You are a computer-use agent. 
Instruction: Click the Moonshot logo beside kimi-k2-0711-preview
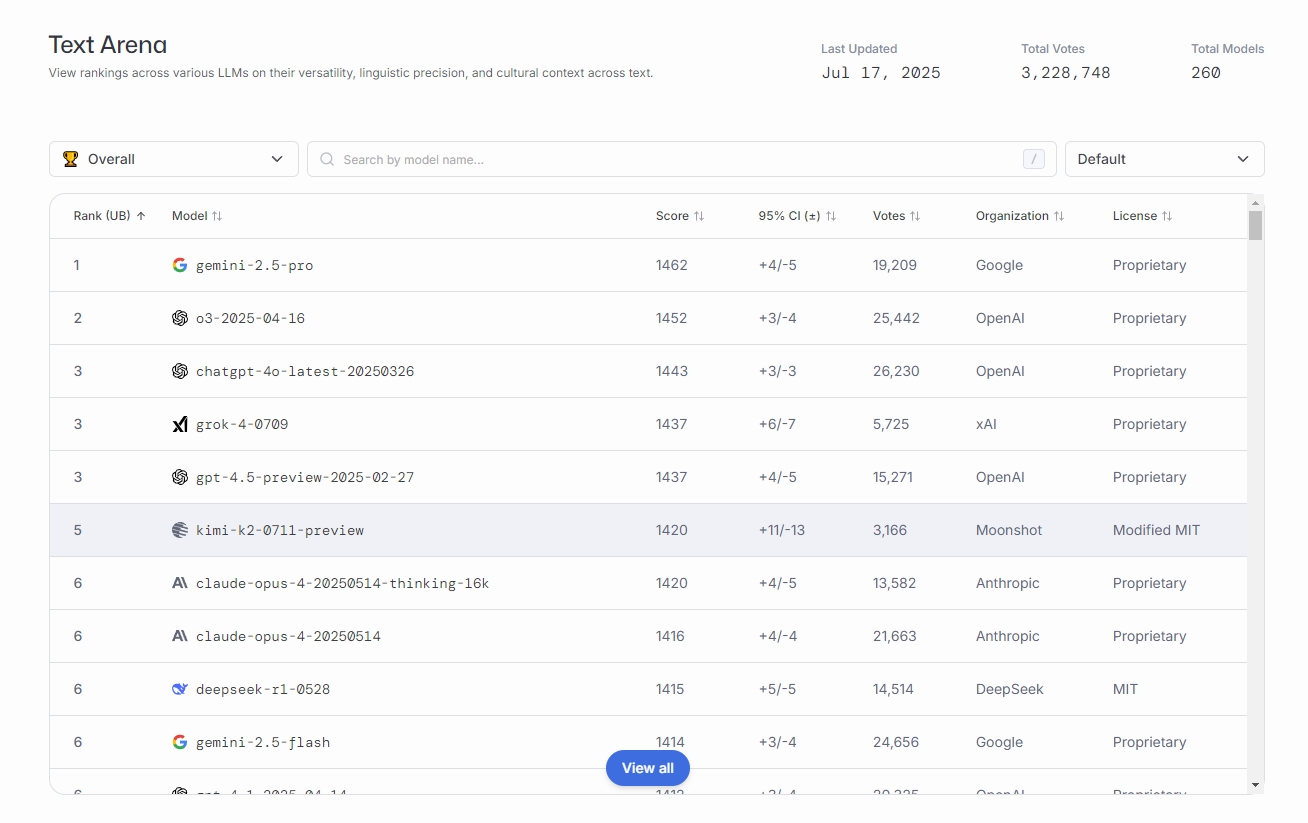click(180, 530)
